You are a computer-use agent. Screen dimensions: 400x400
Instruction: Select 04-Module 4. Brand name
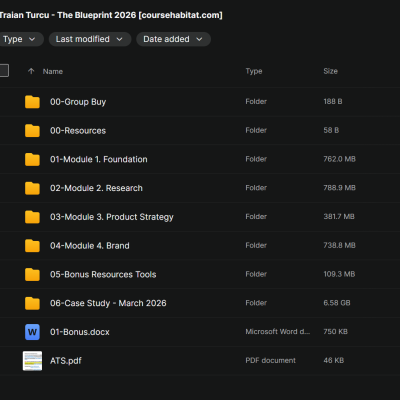point(90,246)
